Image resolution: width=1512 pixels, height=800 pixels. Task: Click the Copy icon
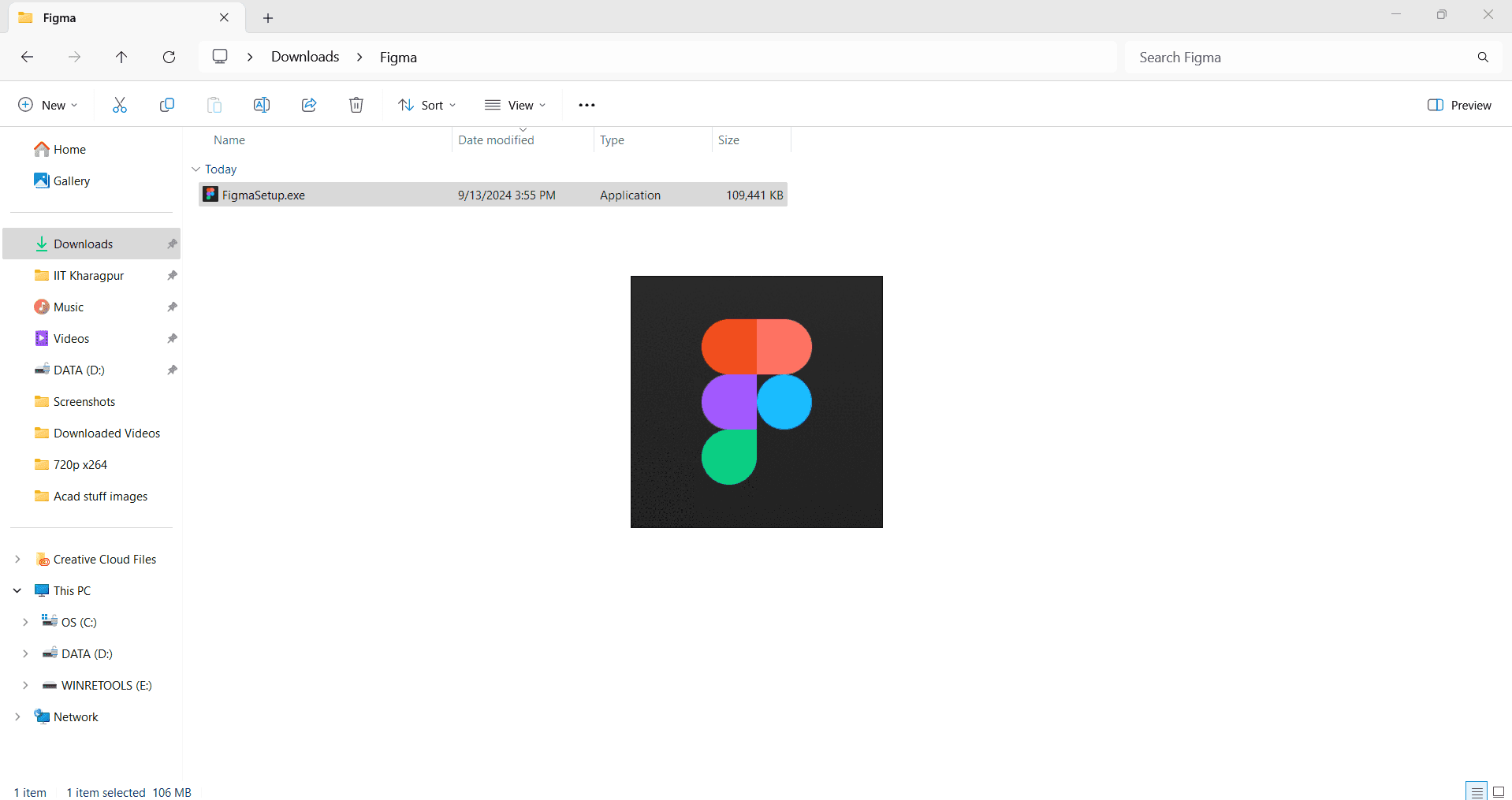(166, 104)
